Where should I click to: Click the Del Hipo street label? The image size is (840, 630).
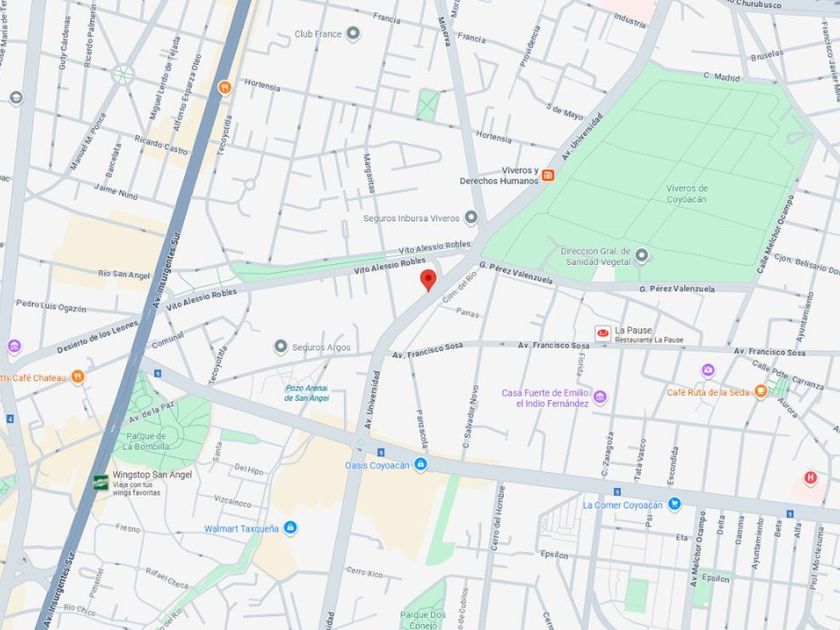pos(249,469)
